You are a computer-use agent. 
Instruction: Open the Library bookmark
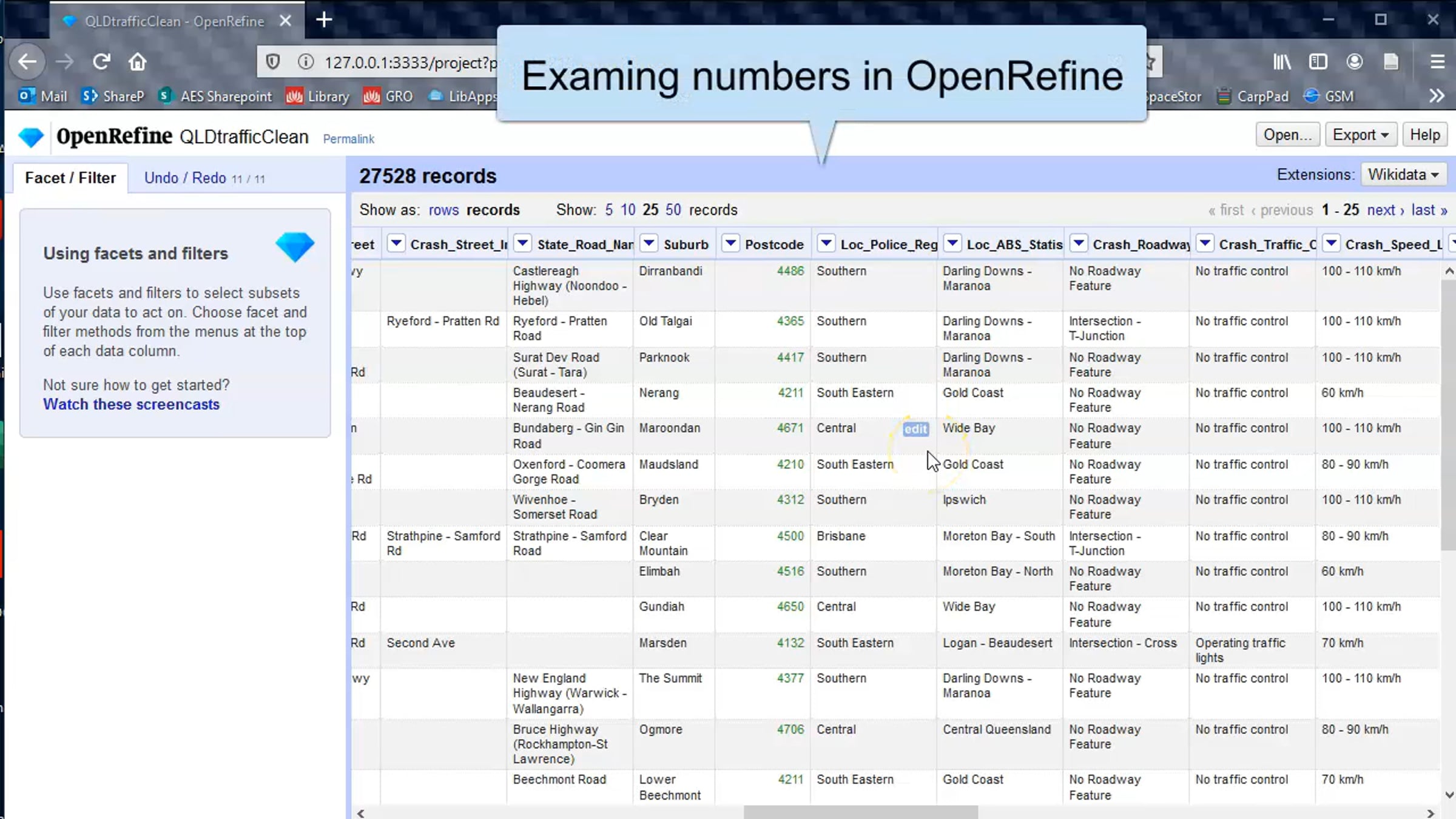(318, 96)
